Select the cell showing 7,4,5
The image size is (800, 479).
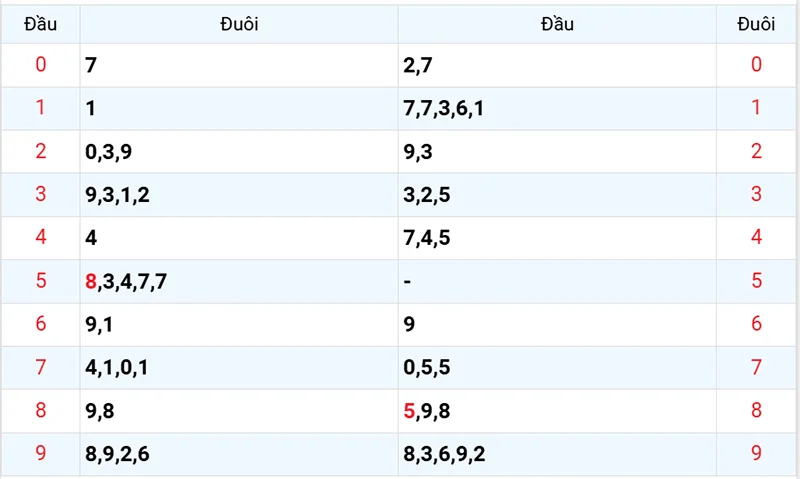tap(427, 238)
